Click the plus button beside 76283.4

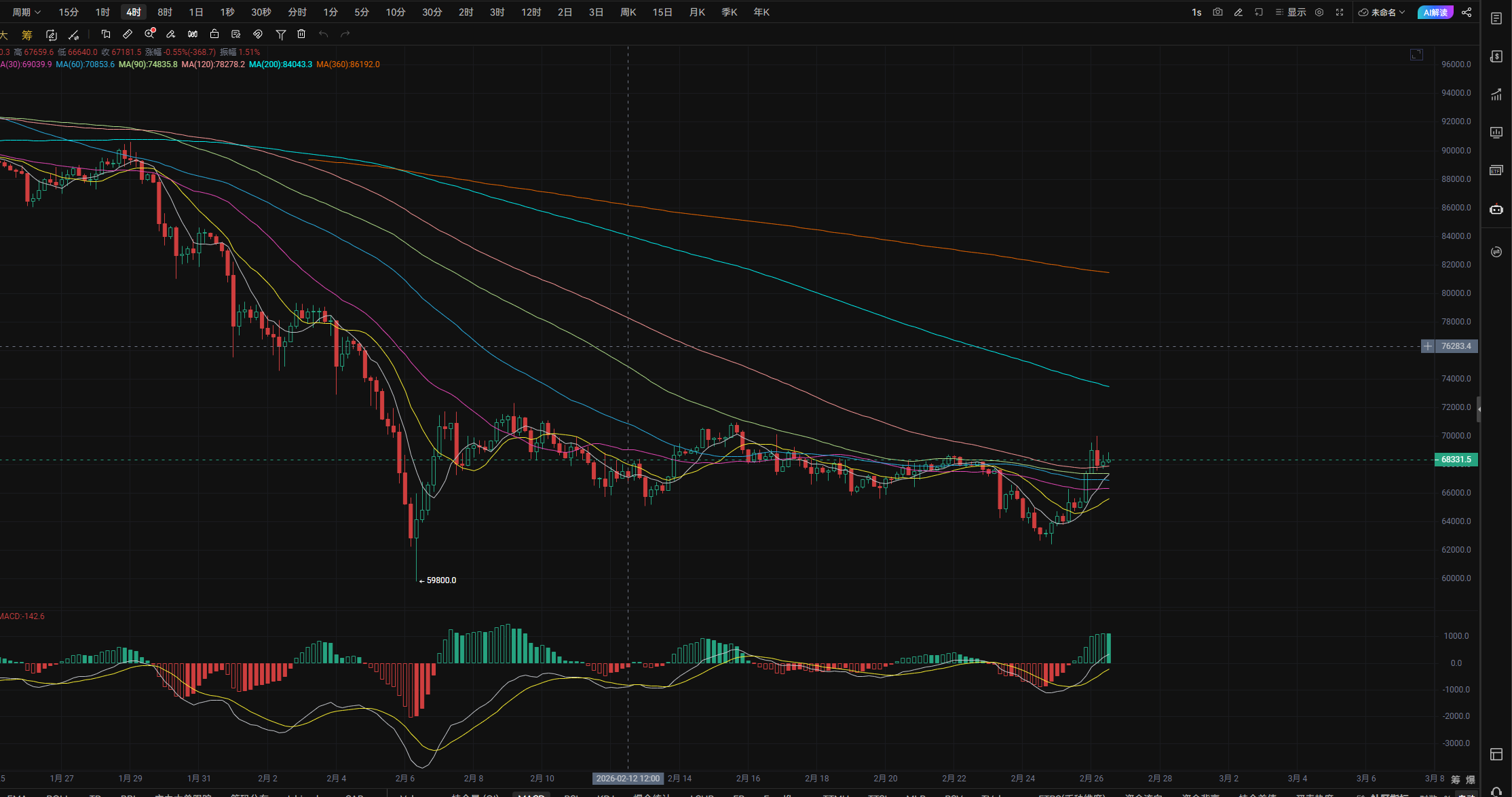click(x=1428, y=346)
